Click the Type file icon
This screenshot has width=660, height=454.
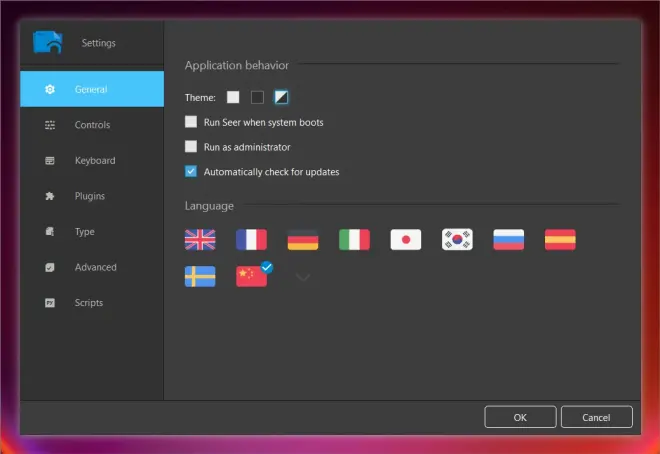coord(50,231)
